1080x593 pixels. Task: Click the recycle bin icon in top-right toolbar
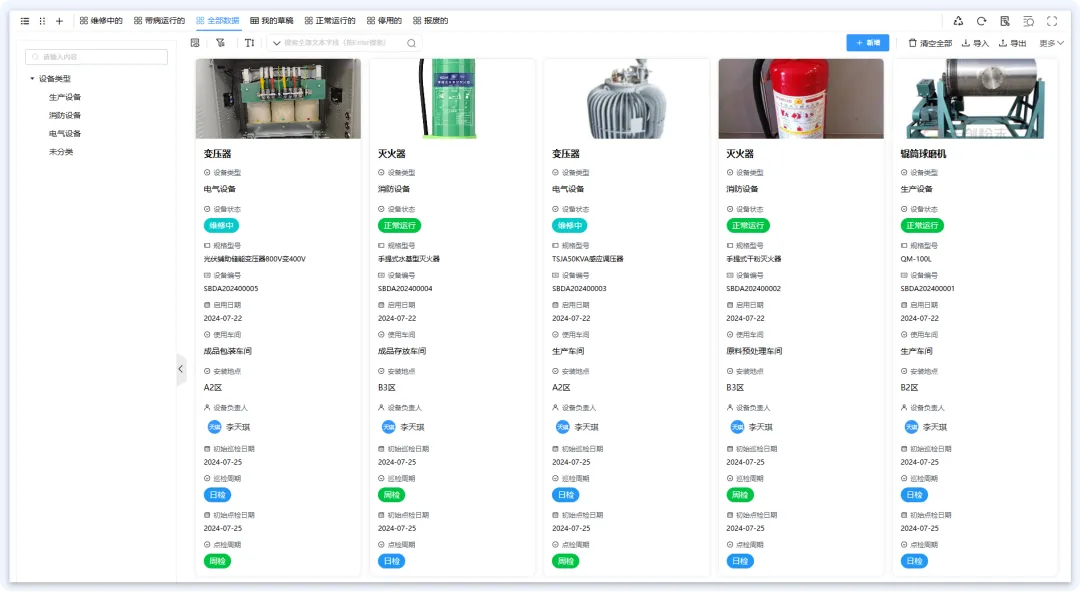[x=958, y=20]
